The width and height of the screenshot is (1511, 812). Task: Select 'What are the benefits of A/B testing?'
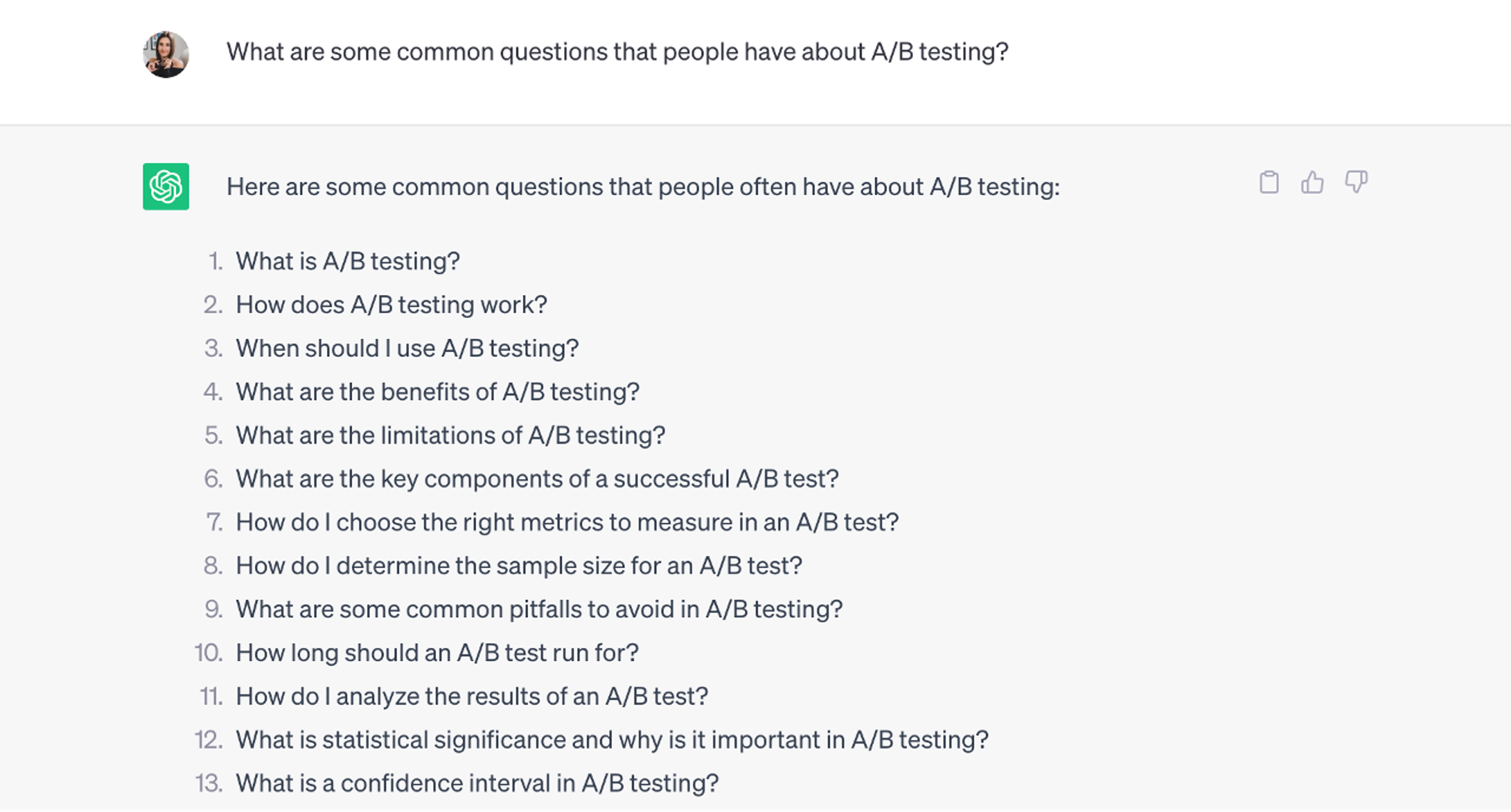(438, 391)
